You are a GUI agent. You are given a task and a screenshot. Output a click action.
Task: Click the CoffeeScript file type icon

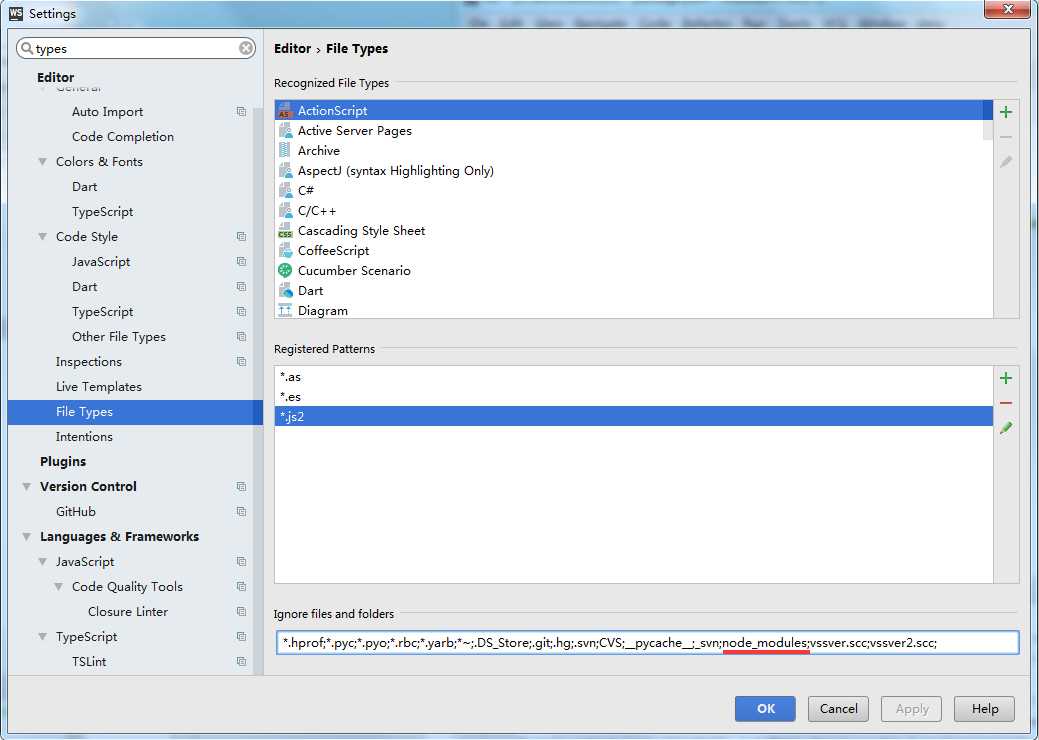(x=285, y=250)
